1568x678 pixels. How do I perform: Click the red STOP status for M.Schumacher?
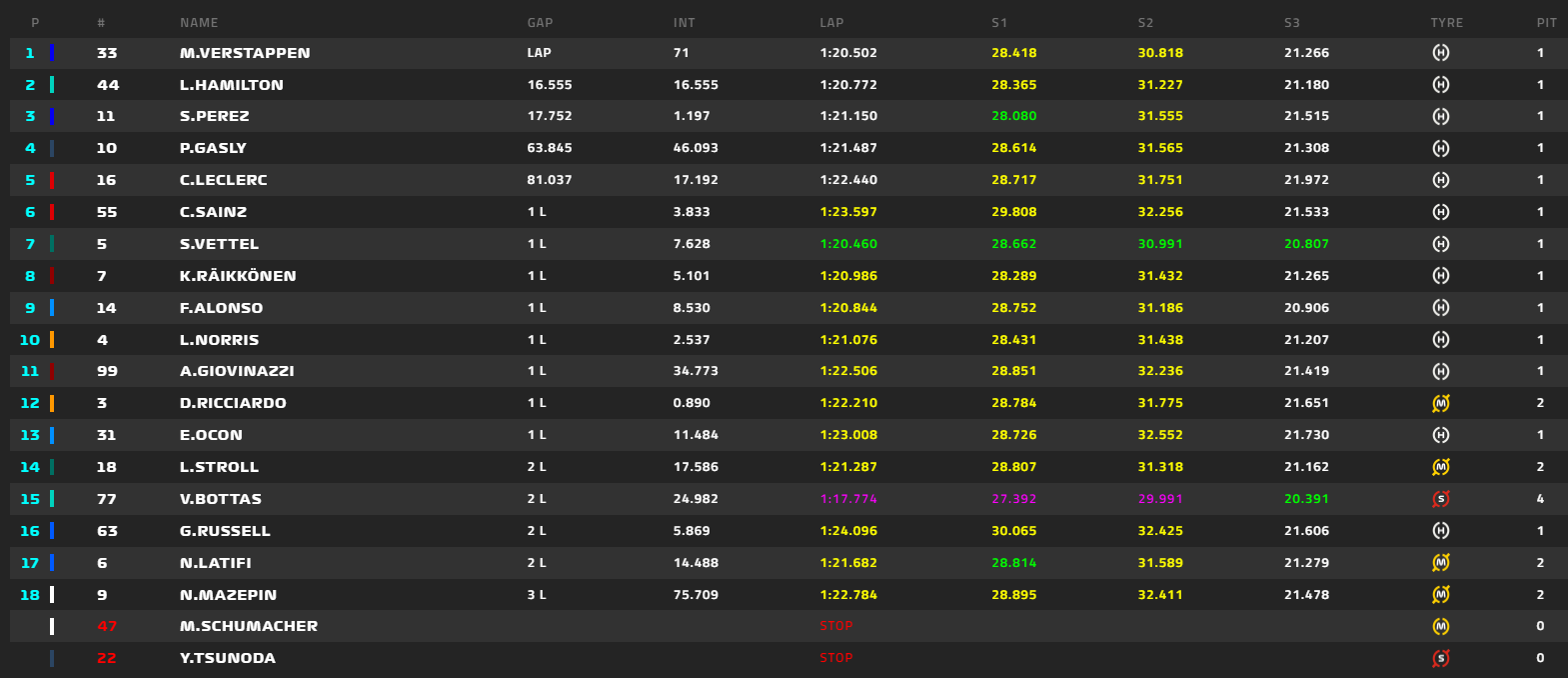[x=836, y=626]
